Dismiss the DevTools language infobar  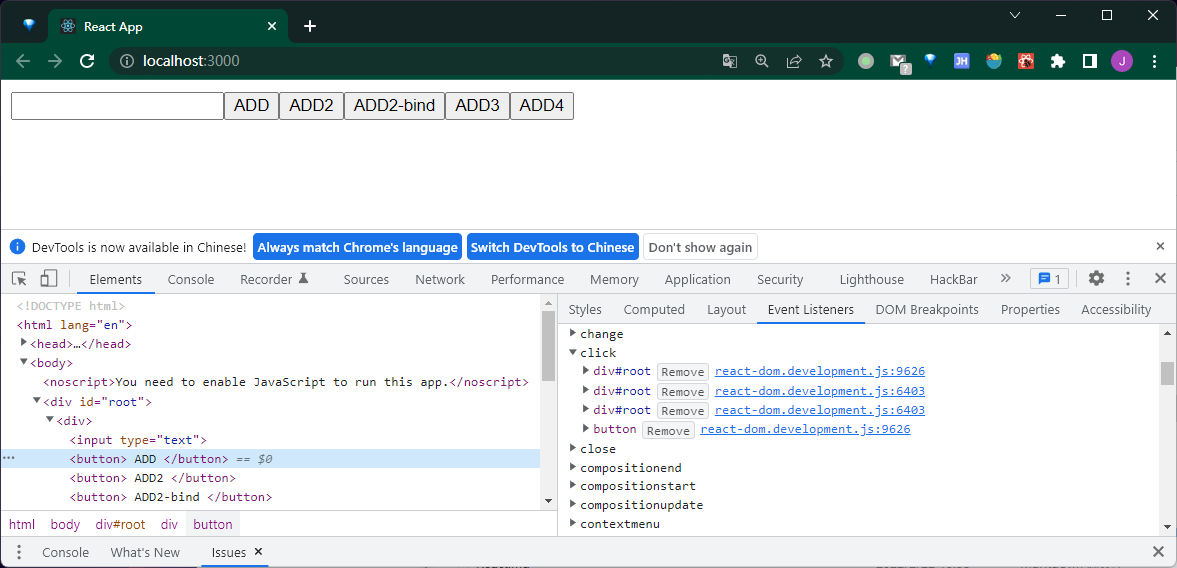1160,246
